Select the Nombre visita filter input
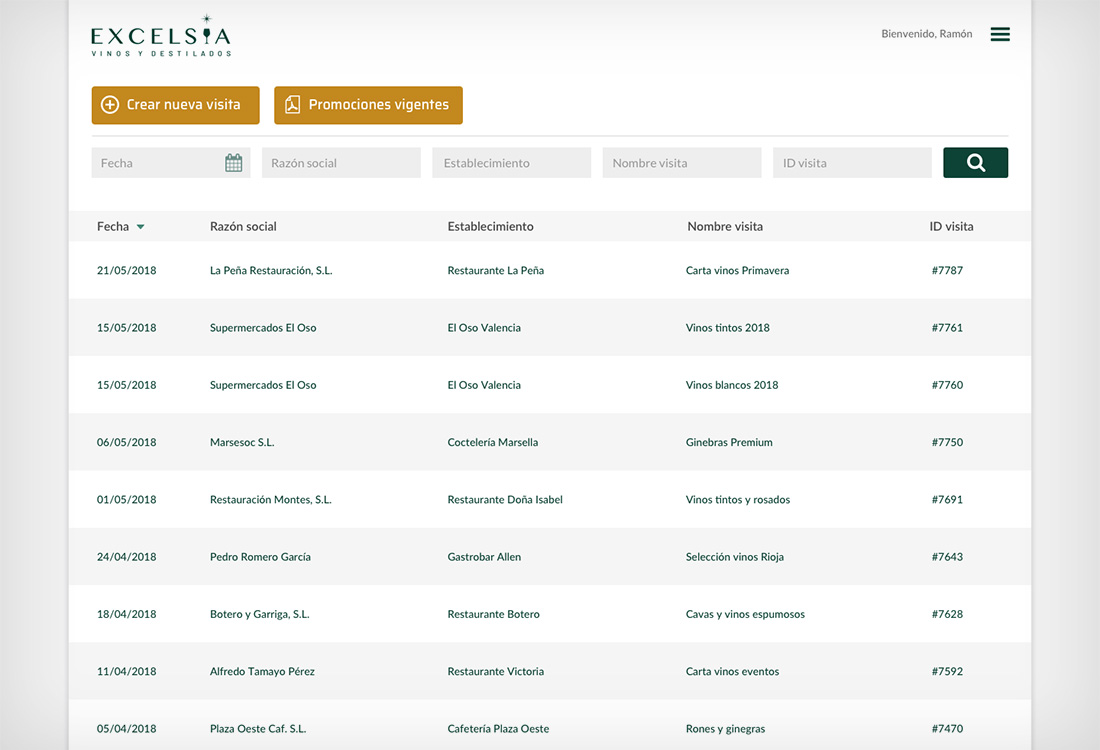The height and width of the screenshot is (750, 1100). [x=681, y=163]
